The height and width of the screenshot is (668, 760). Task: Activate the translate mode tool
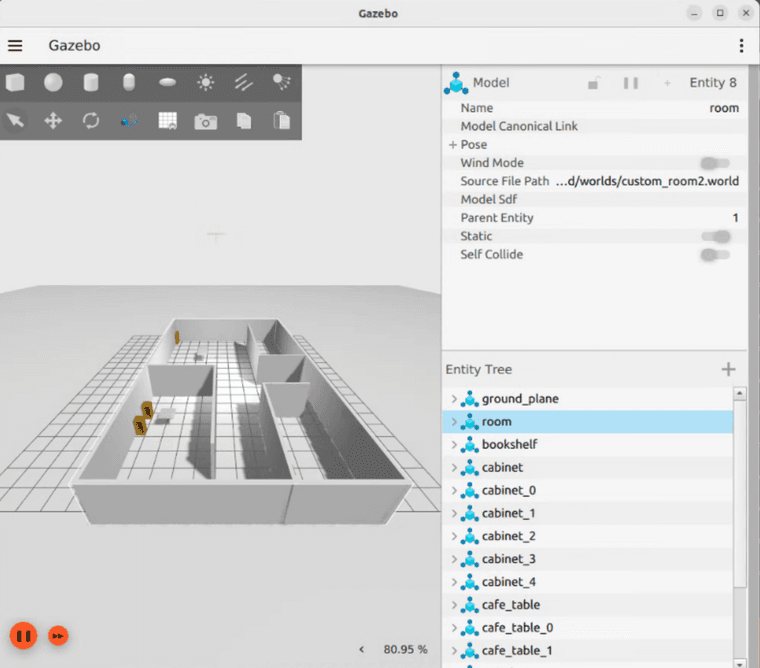(53, 120)
